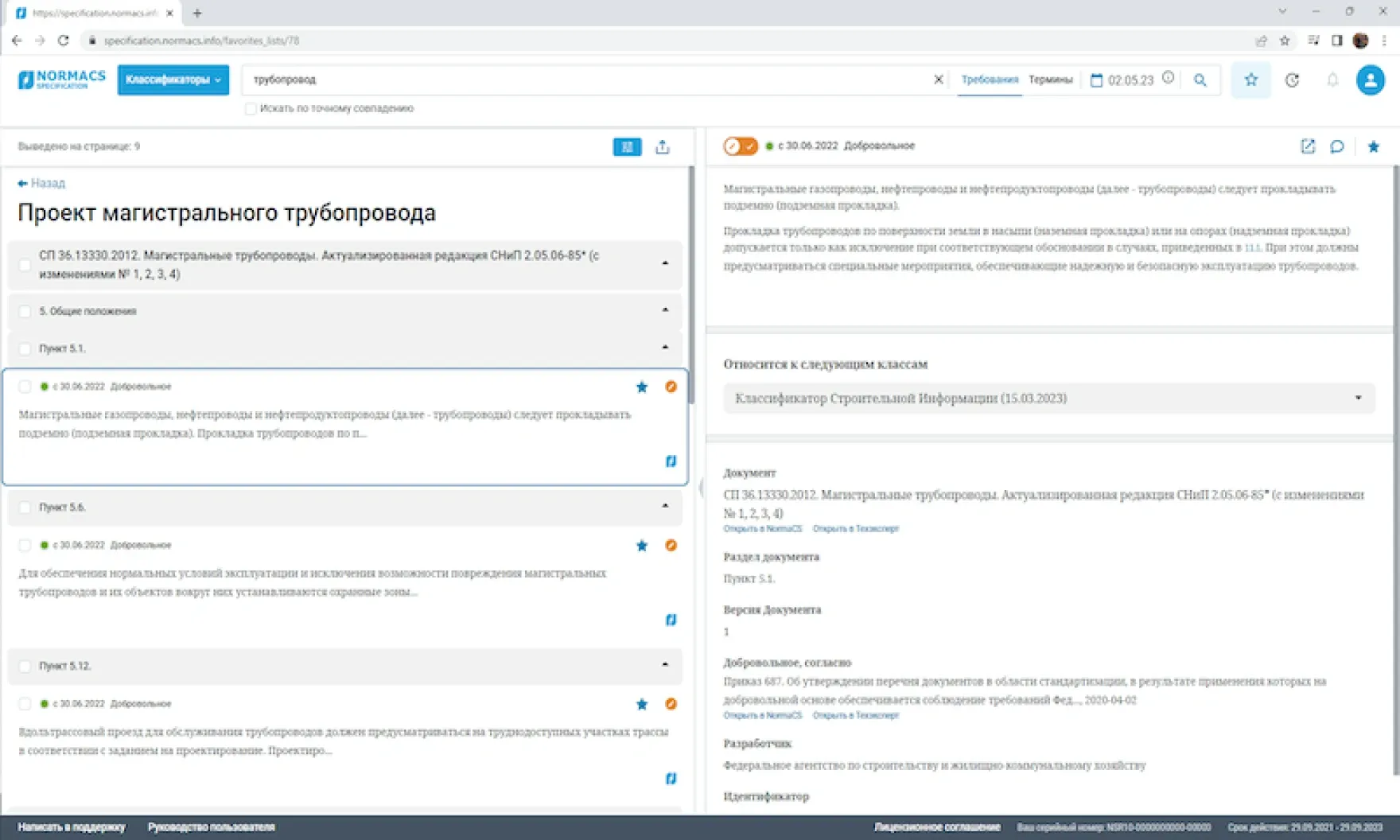Open requirement in new window icon
This screenshot has width=1400, height=840.
click(x=1308, y=146)
